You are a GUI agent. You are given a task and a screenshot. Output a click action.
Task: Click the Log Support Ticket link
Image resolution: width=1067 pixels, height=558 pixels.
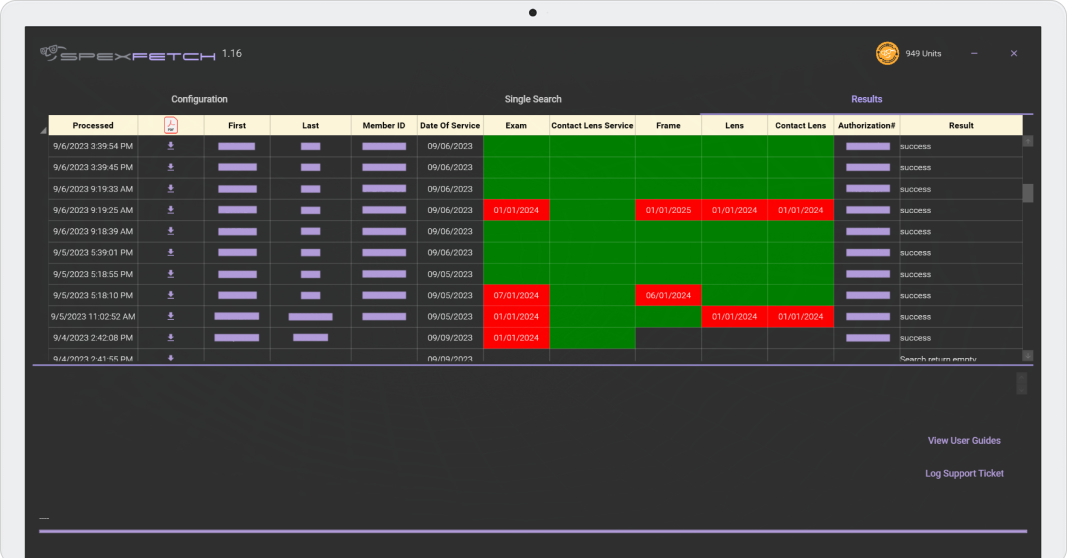(x=964, y=474)
